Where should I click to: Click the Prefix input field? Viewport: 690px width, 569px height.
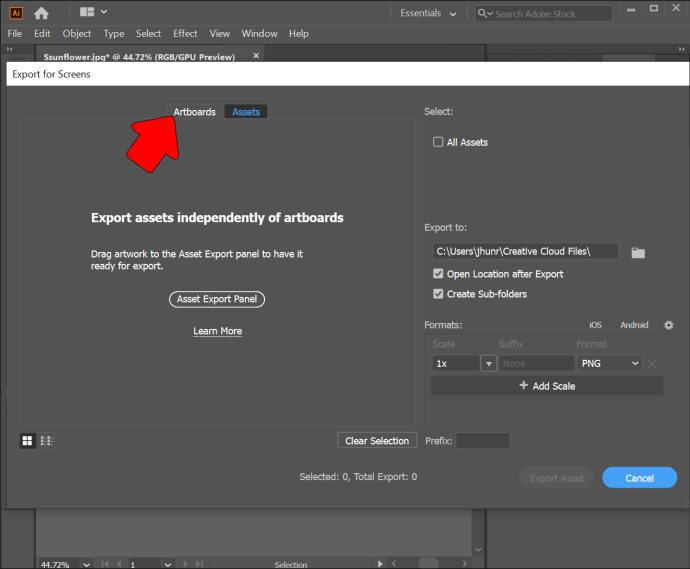pos(483,441)
